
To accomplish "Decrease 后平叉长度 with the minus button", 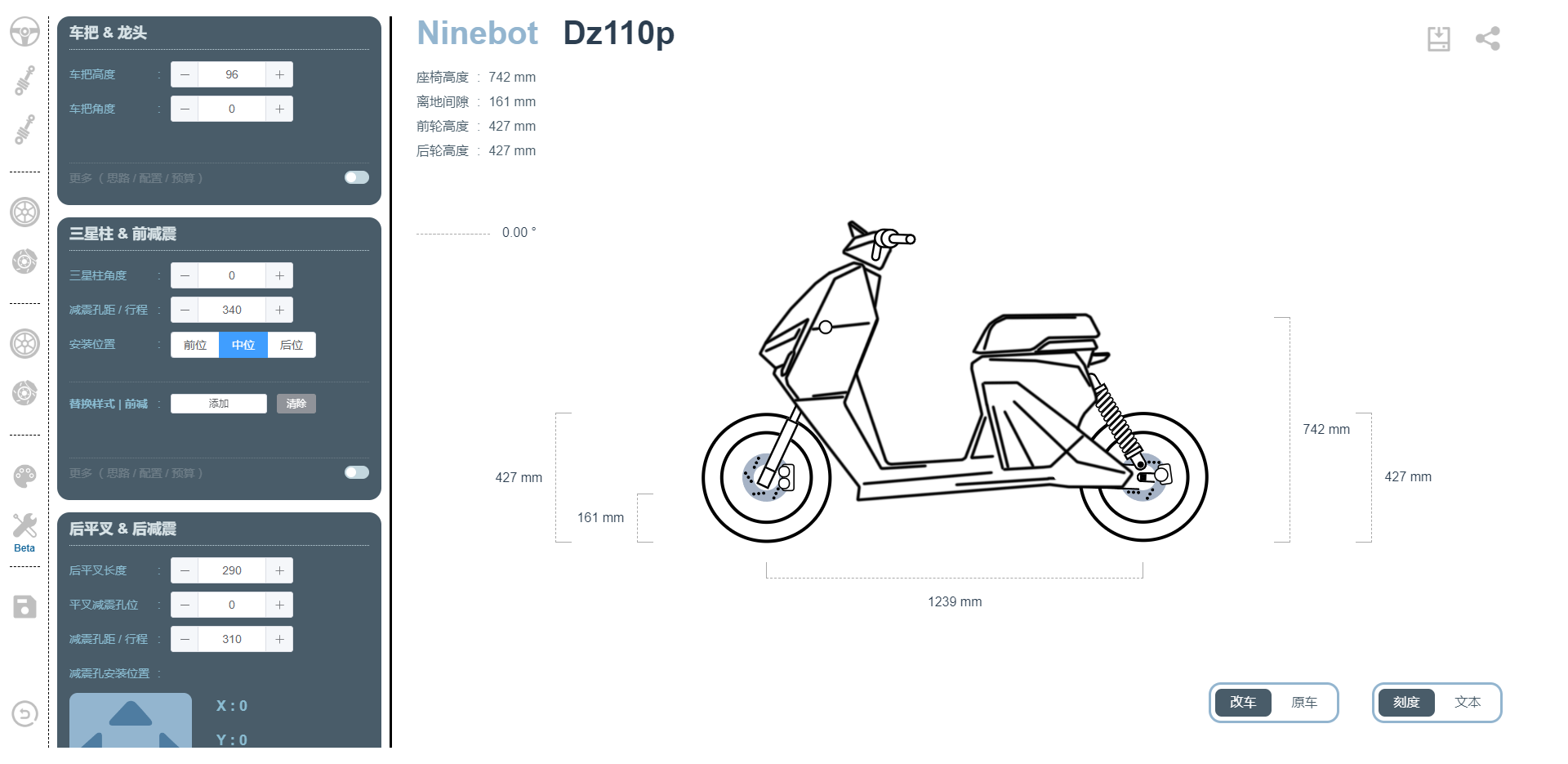I will pos(185,570).
